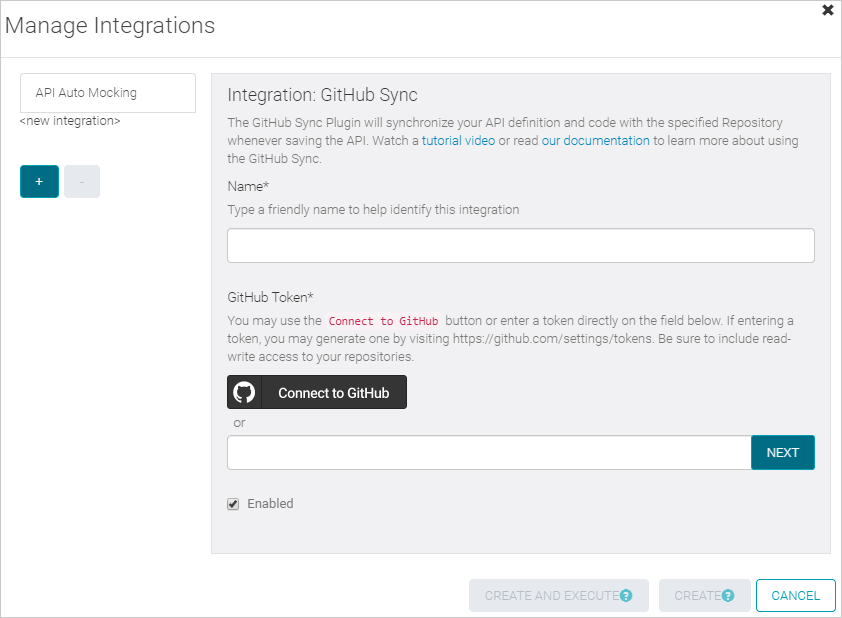Click the help icon on CREATE AND EXECUTE
This screenshot has width=842, height=618.
click(628, 595)
